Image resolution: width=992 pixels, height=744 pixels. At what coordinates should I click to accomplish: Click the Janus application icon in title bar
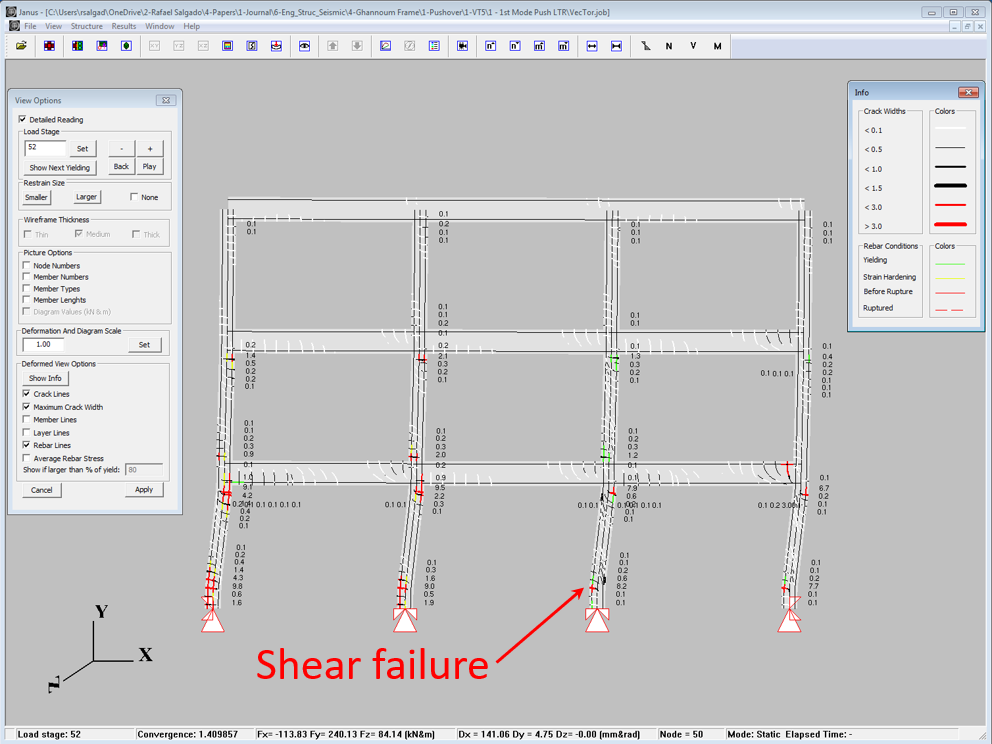click(x=11, y=12)
